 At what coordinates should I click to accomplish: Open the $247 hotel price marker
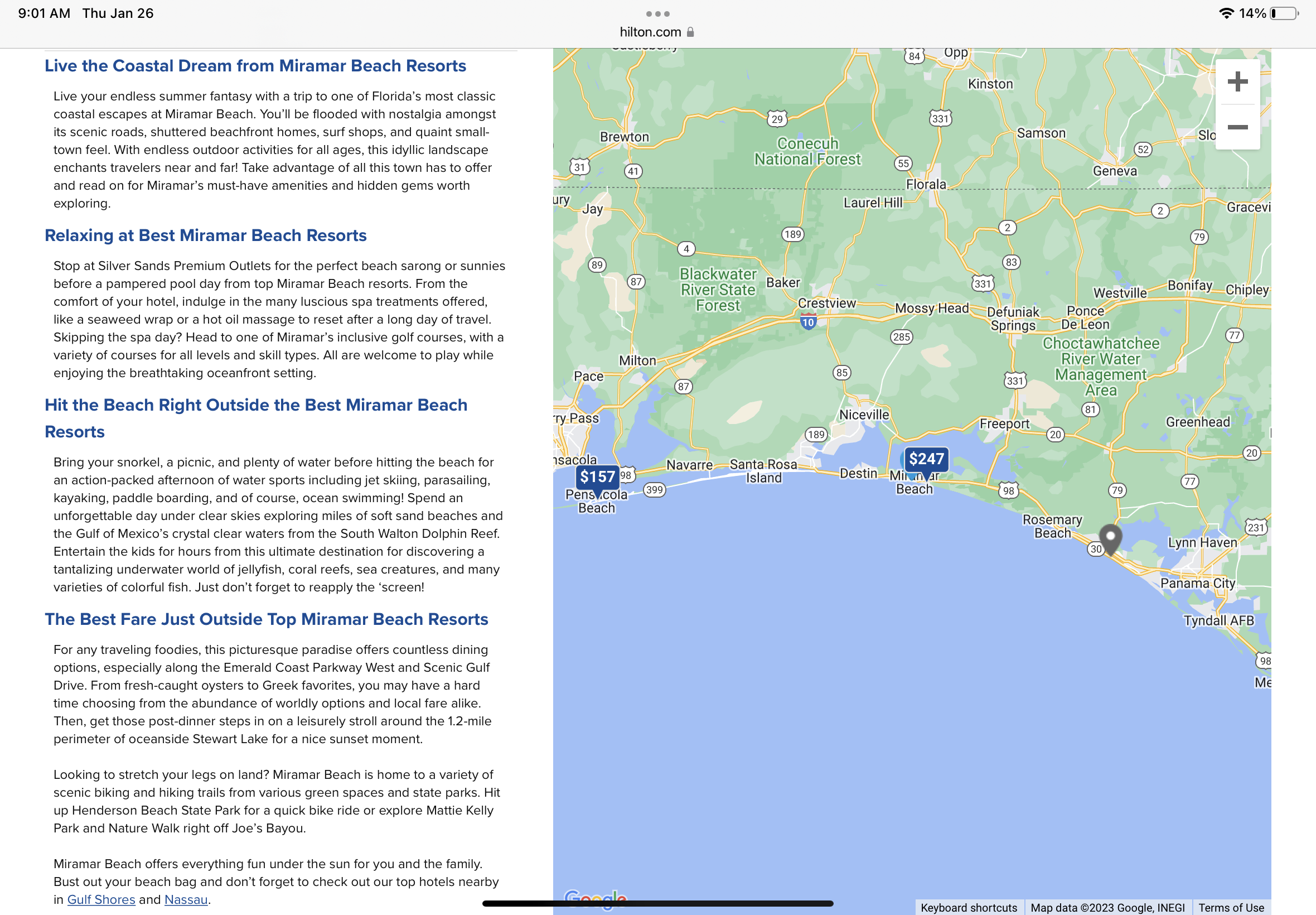[x=926, y=460]
